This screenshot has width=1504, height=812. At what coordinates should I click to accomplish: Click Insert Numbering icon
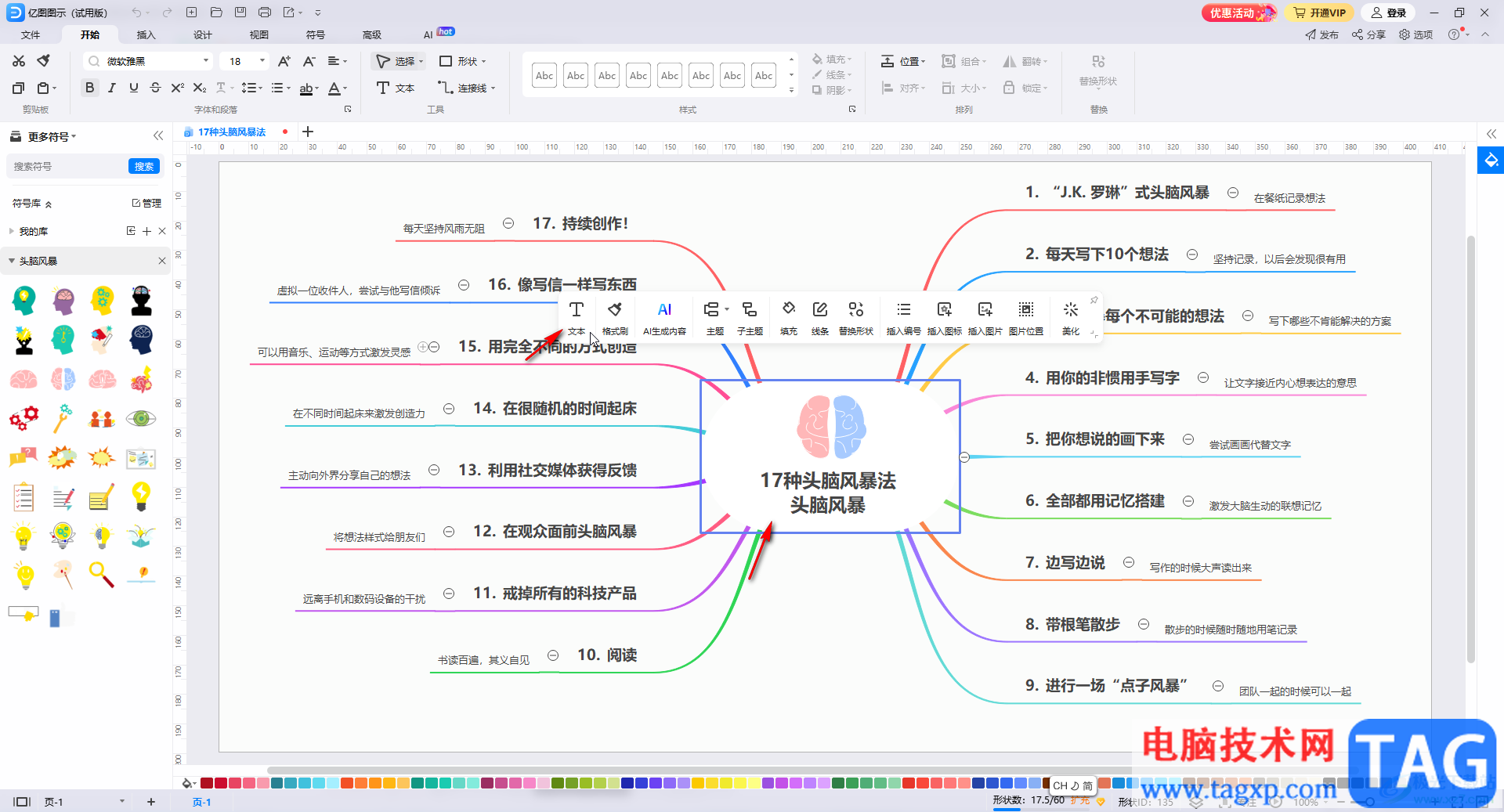coord(904,318)
